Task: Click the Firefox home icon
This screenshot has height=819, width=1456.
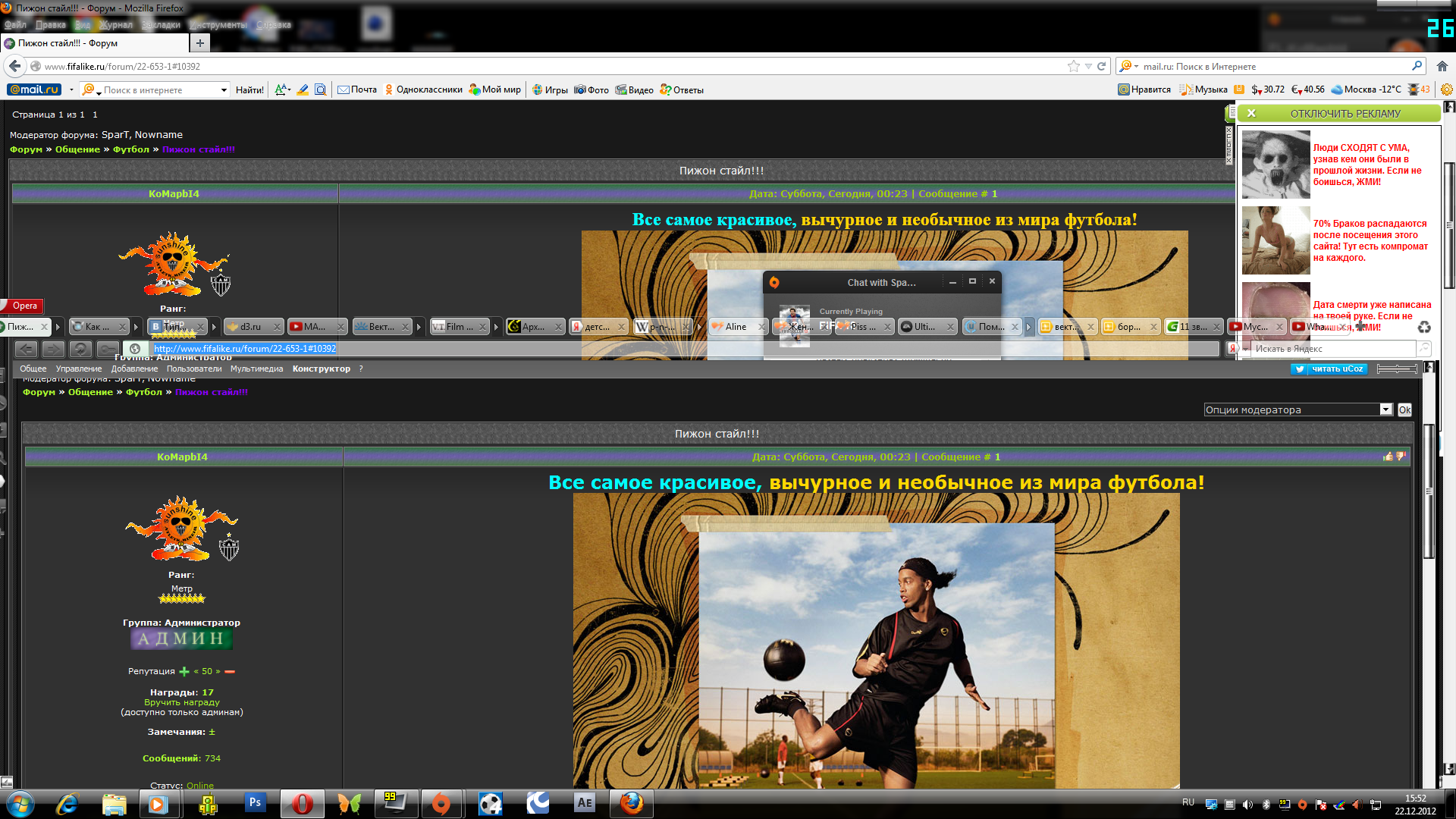Action: point(1442,66)
